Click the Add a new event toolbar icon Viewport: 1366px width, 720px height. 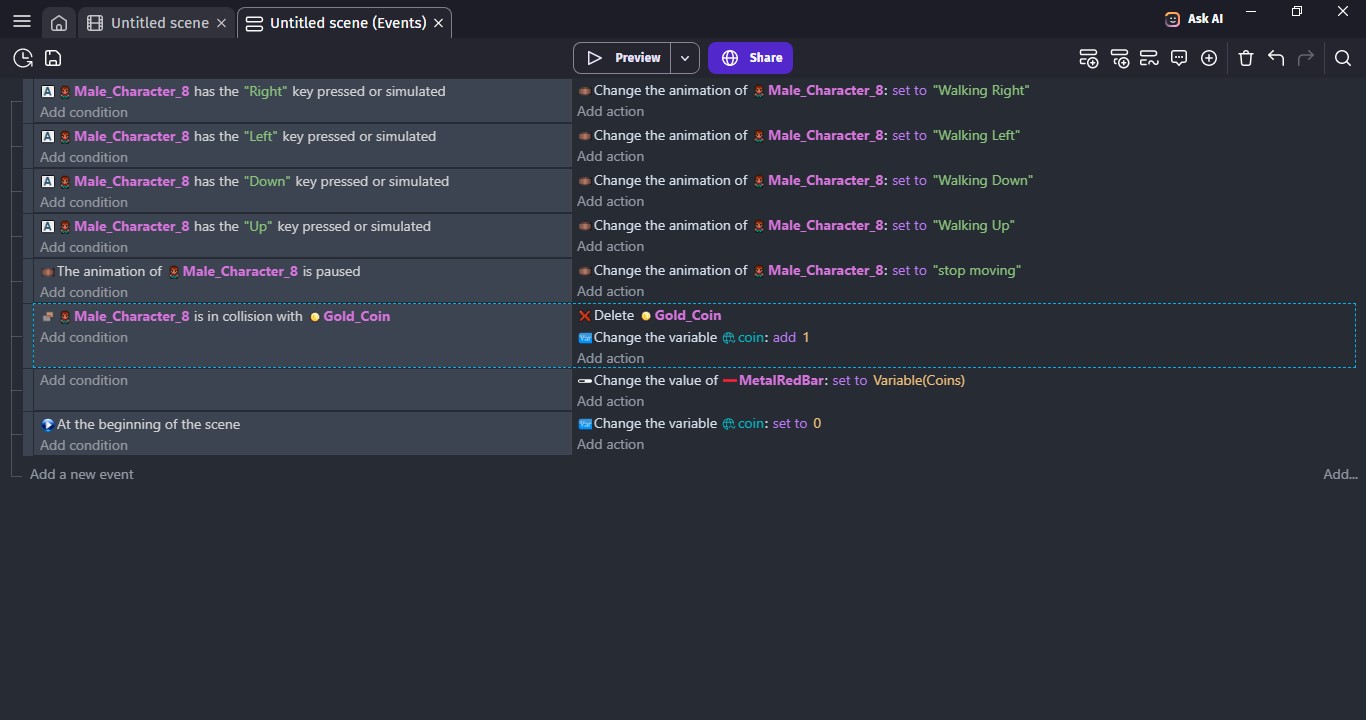tap(1089, 58)
